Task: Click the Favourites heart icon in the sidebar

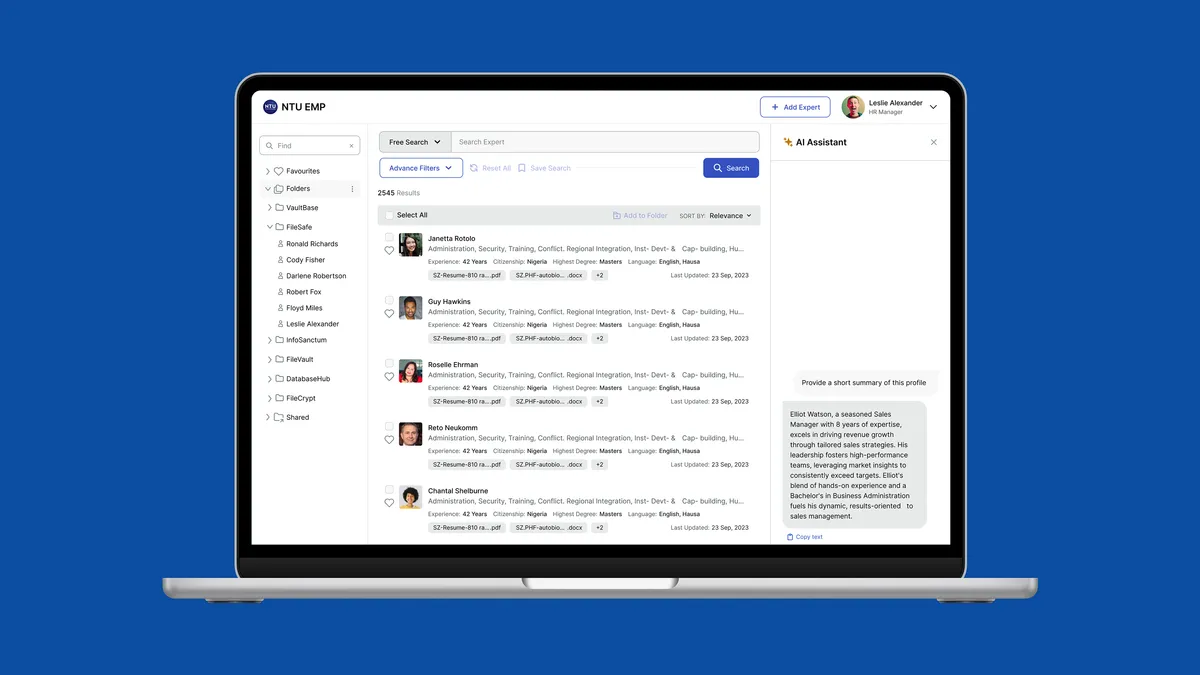Action: coord(279,171)
